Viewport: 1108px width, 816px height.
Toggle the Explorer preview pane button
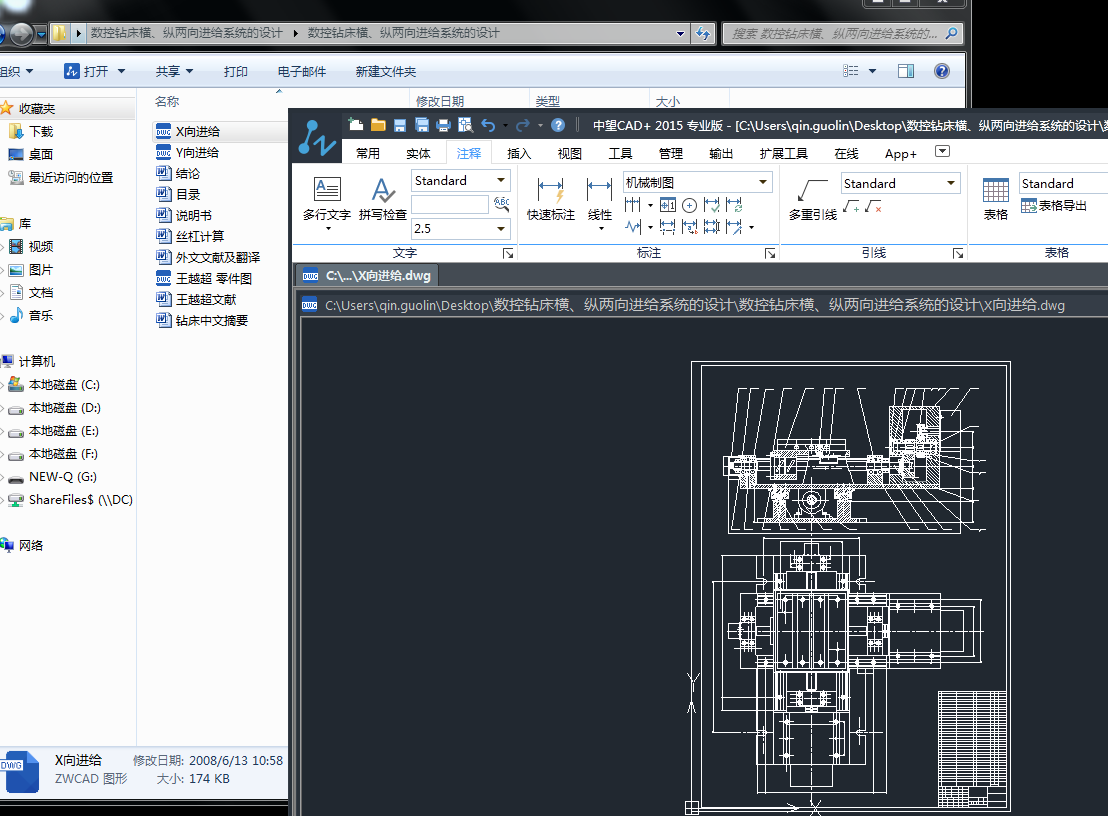pos(906,71)
